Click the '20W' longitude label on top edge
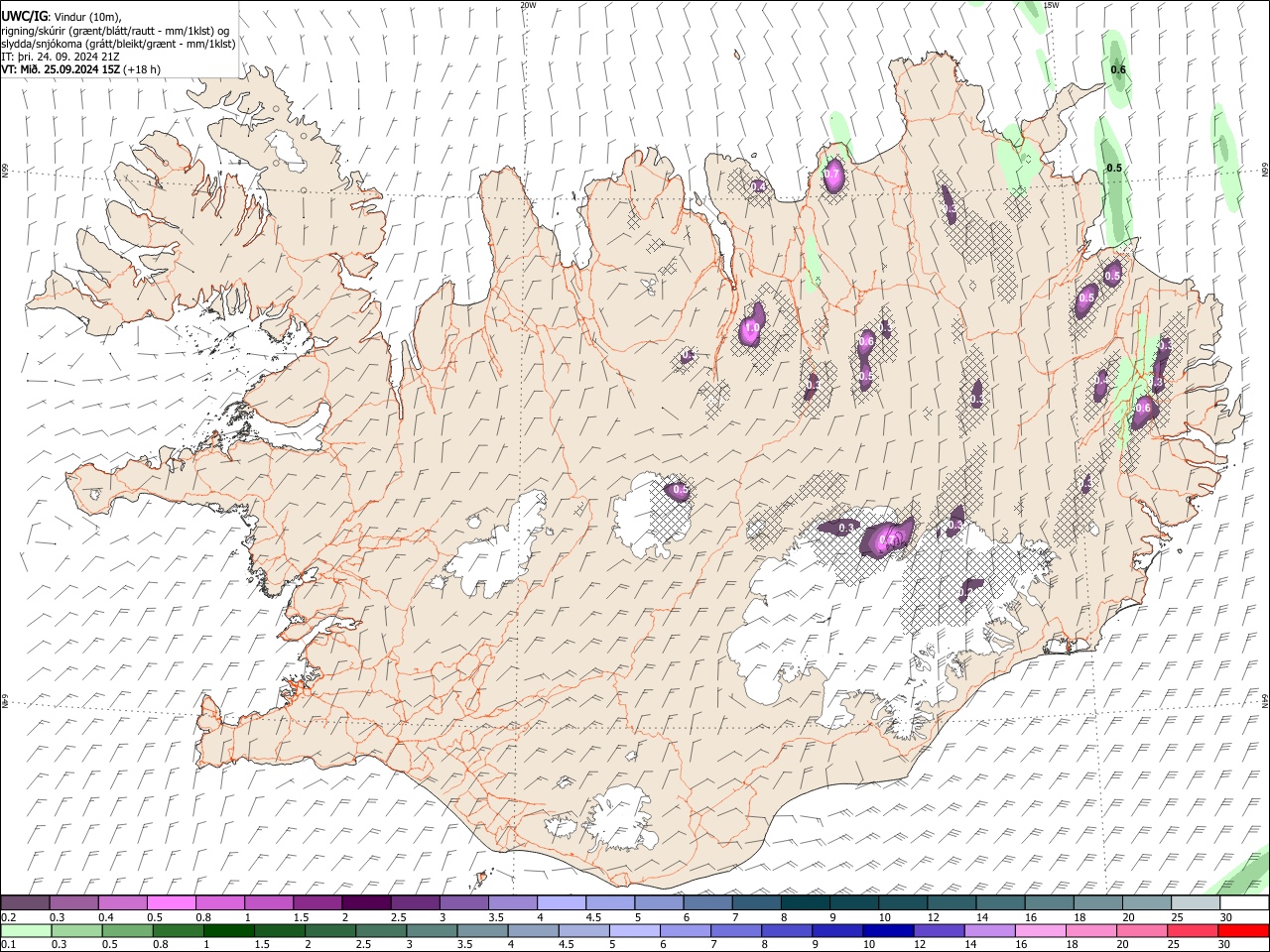The width and height of the screenshot is (1270, 952). click(528, 5)
